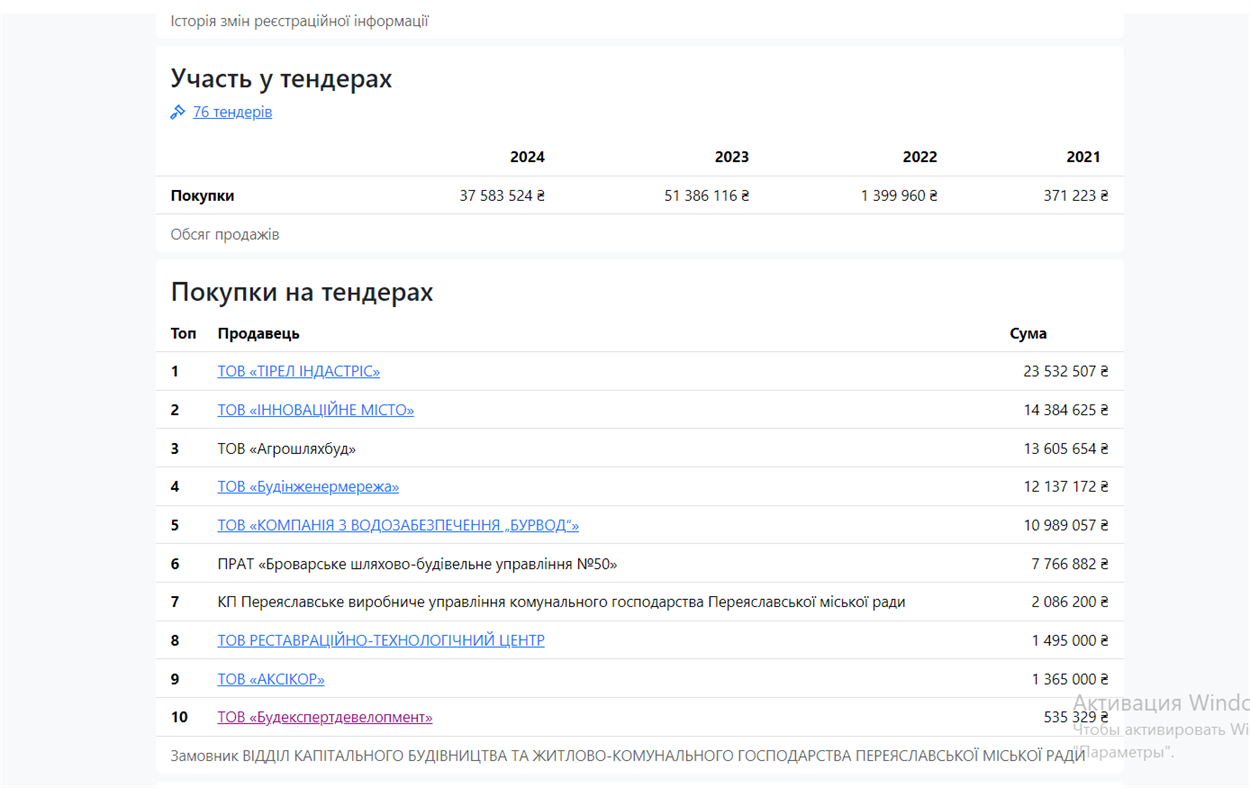Select the 7 766 882 ₴ amount

click(1070, 564)
